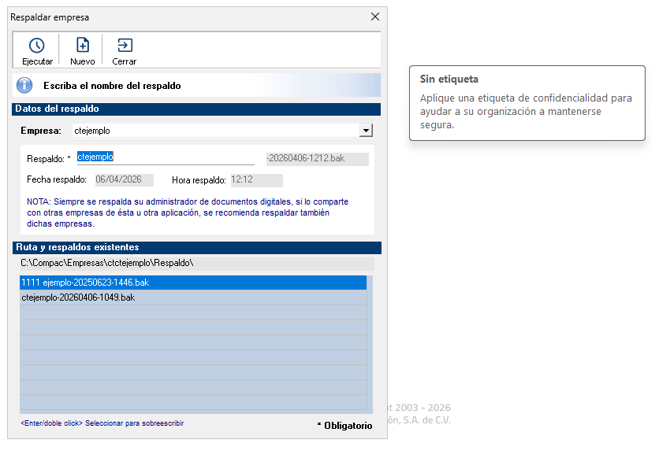Click the Fecha respaldo field 06/04/2026

click(x=124, y=180)
